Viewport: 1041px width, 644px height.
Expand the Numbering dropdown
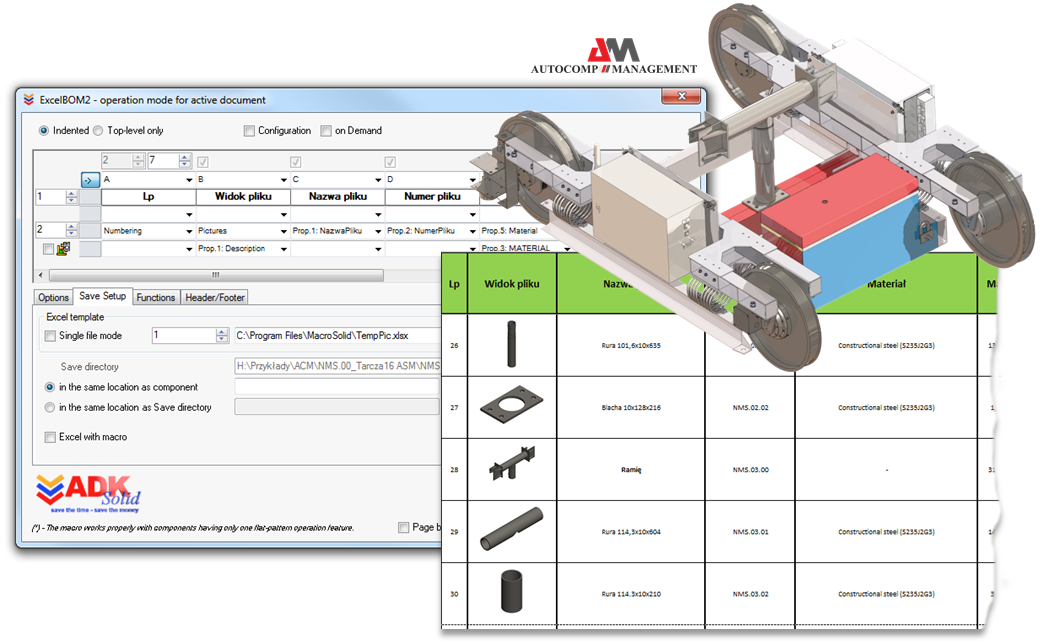click(189, 232)
